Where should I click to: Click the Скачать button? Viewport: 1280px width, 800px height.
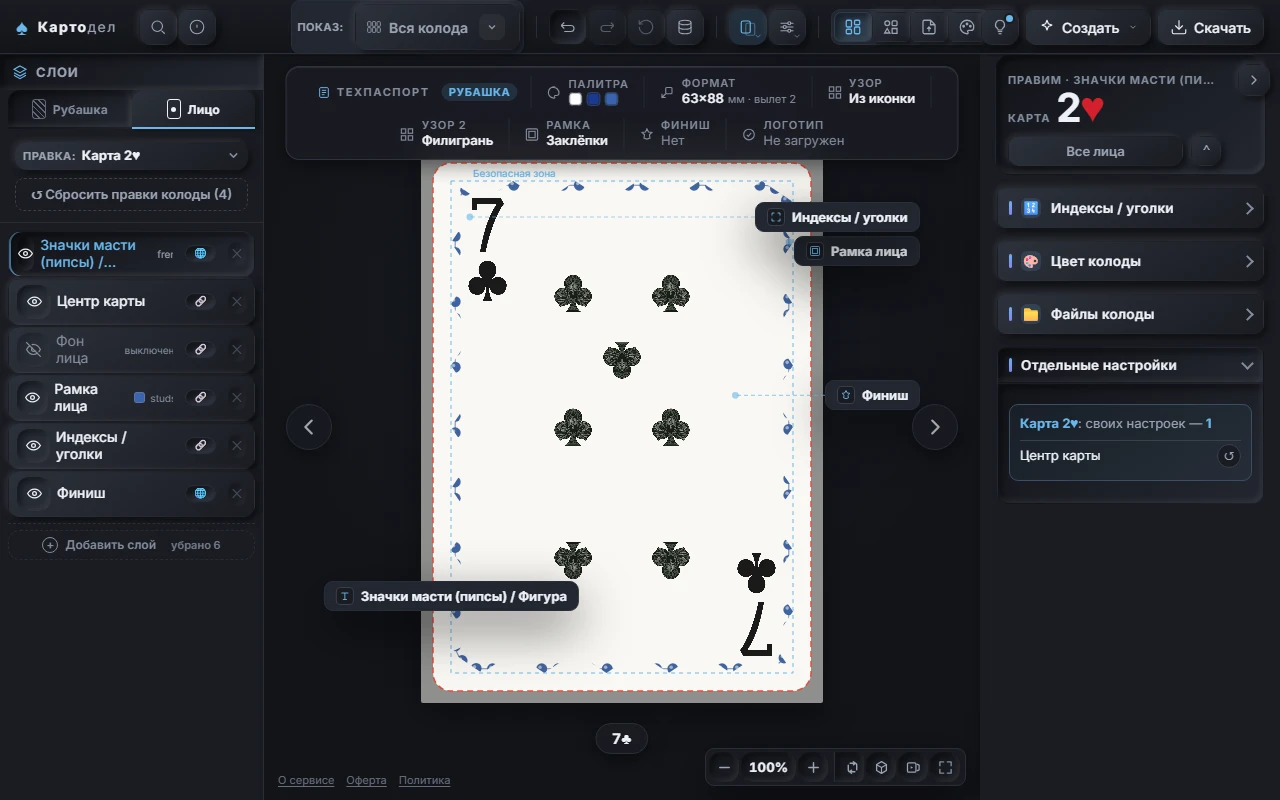1211,27
